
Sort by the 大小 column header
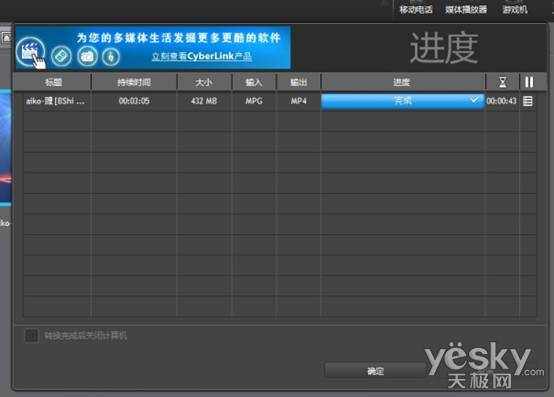204,82
